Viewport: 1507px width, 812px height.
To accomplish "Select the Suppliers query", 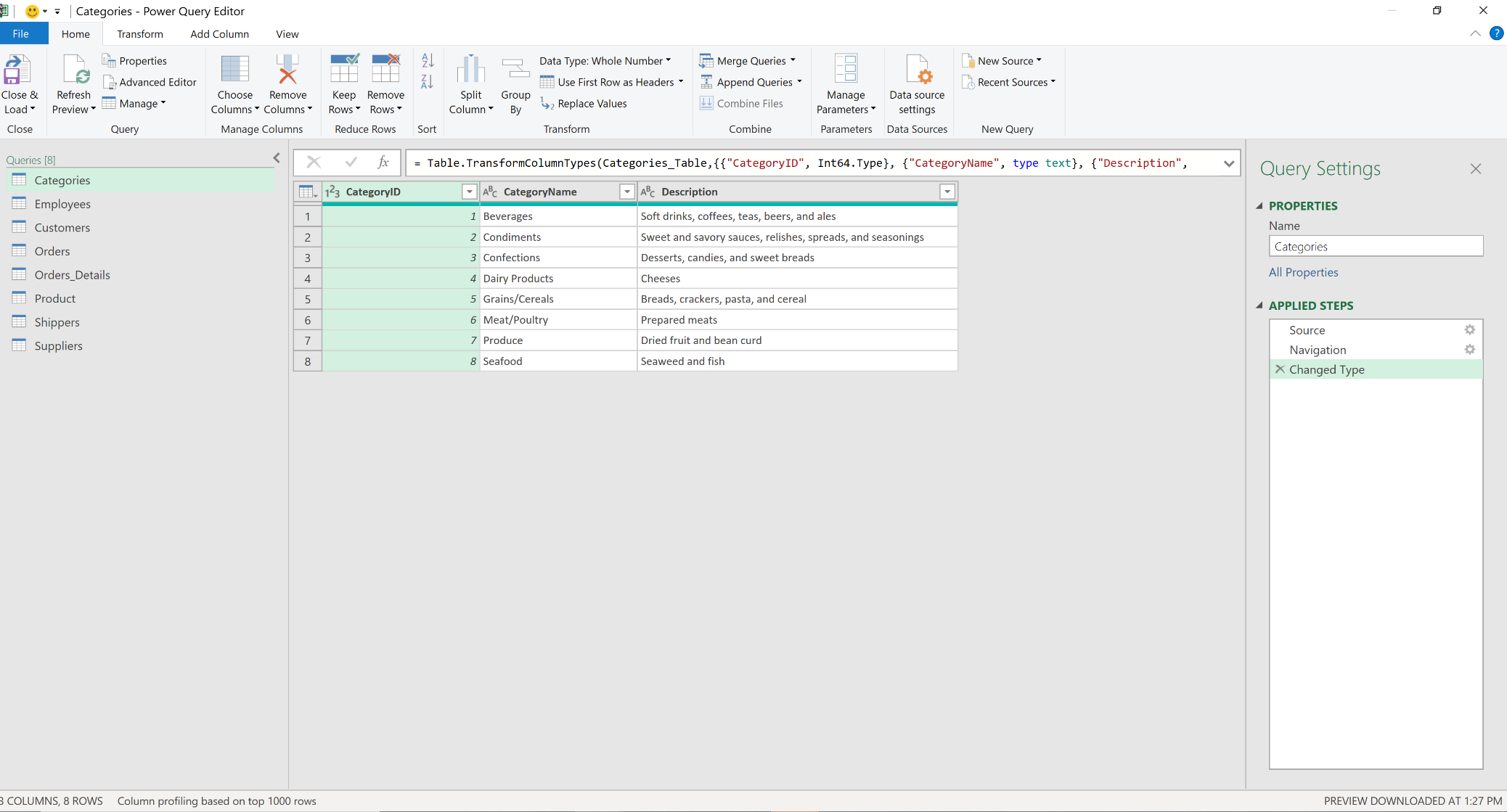I will point(142,345).
